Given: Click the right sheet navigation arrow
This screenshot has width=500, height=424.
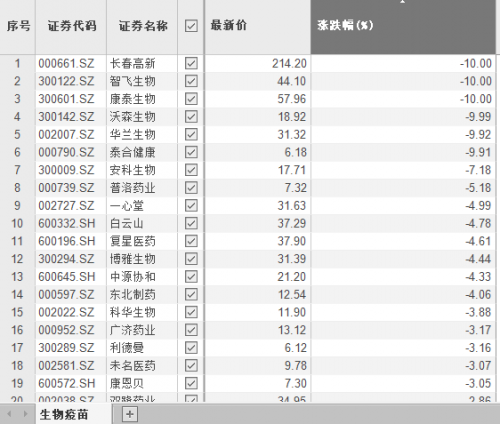Looking at the screenshot, I should point(25,414).
